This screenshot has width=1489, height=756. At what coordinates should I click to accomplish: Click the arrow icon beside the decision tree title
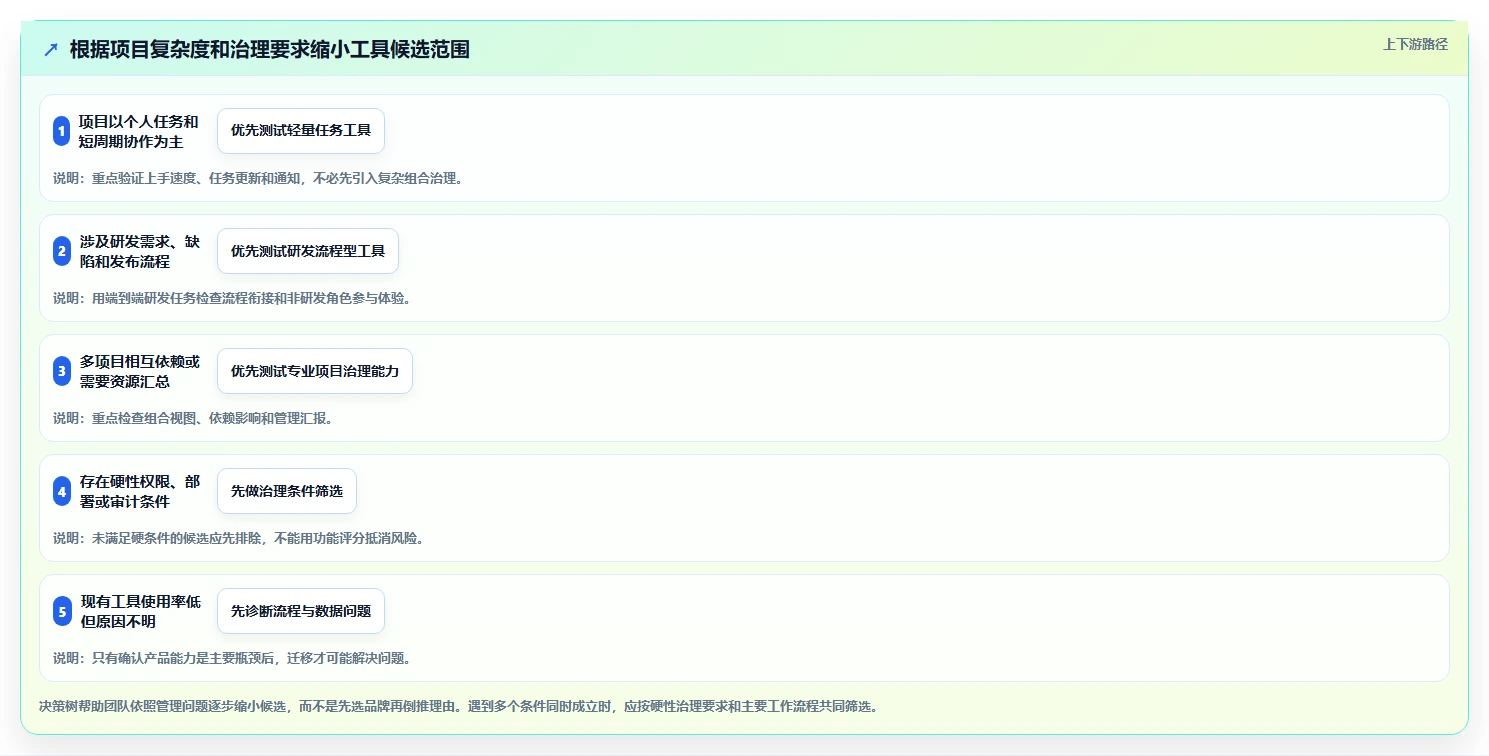point(51,50)
